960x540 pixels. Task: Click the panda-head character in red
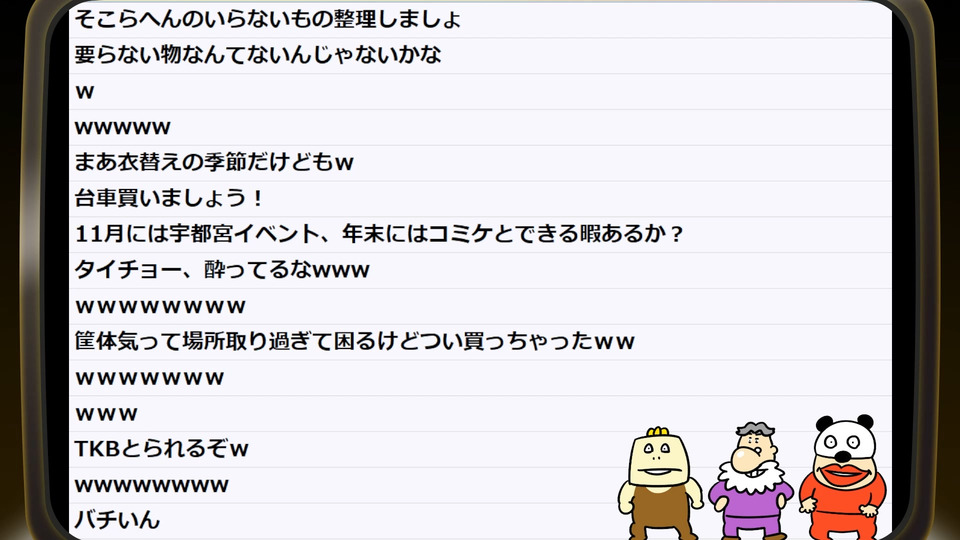[842, 478]
